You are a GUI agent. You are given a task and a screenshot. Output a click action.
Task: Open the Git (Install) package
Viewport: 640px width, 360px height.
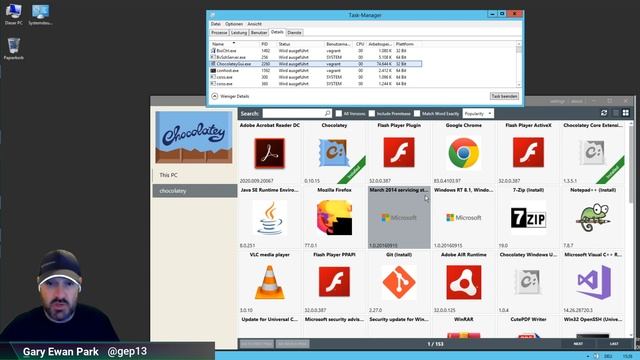tap(399, 282)
